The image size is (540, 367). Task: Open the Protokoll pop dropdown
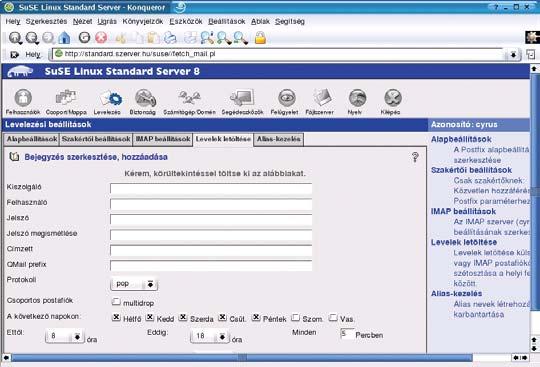(134, 284)
